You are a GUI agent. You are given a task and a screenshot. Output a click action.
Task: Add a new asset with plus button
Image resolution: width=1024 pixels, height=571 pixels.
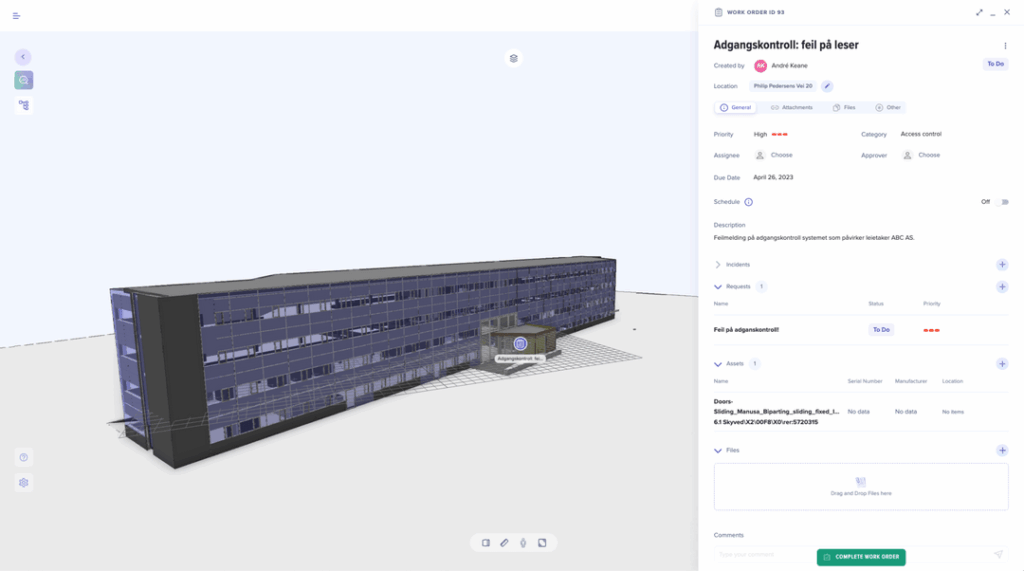click(1002, 364)
